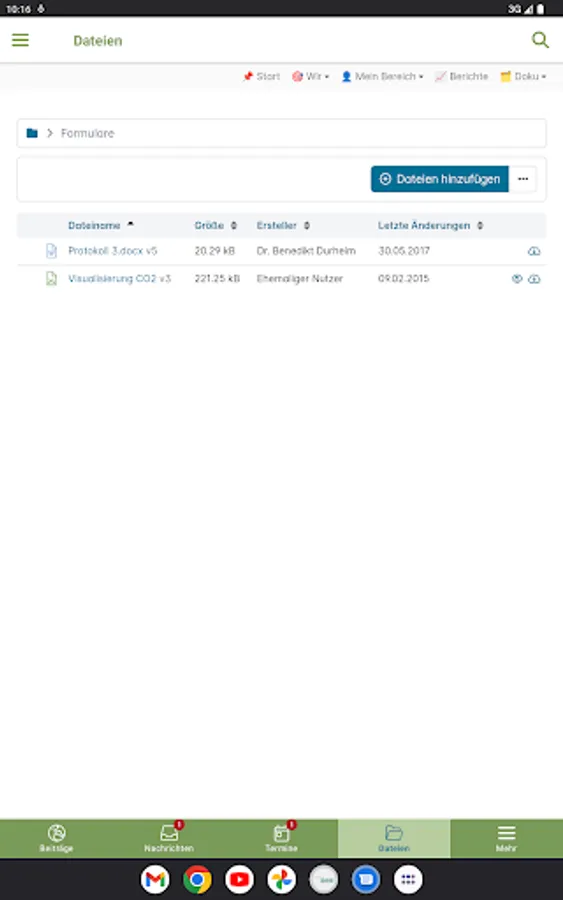Select the Formulare breadcrumb
This screenshot has height=900, width=563.
pyautogui.click(x=87, y=133)
